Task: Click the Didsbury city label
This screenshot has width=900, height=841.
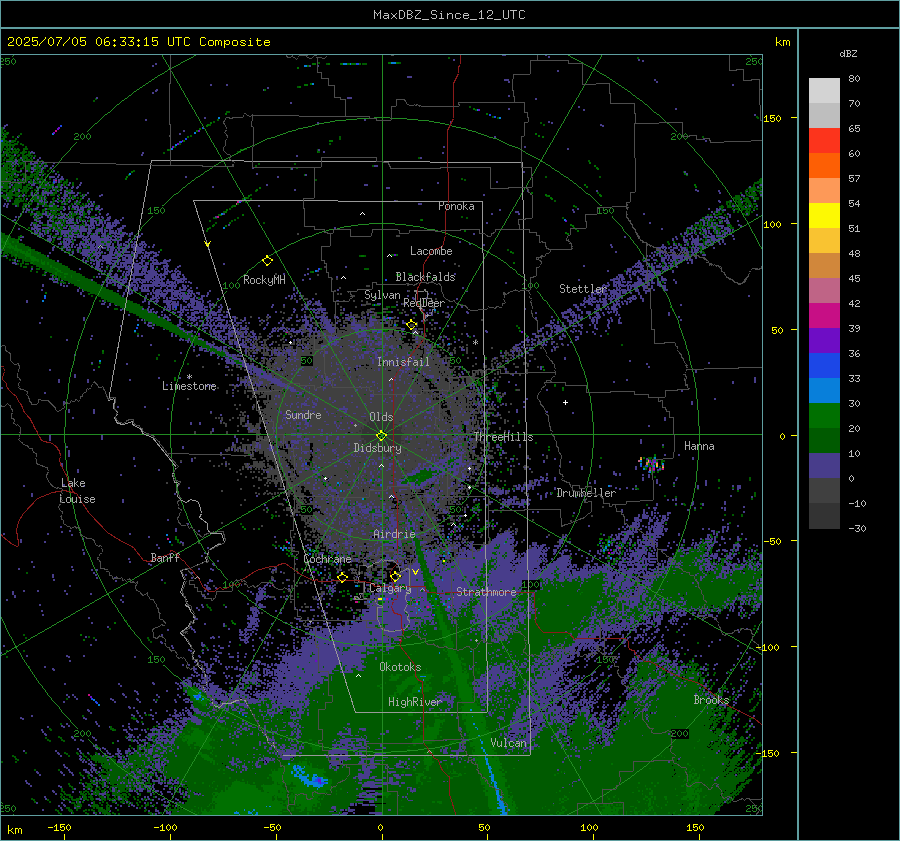Action: click(x=377, y=448)
